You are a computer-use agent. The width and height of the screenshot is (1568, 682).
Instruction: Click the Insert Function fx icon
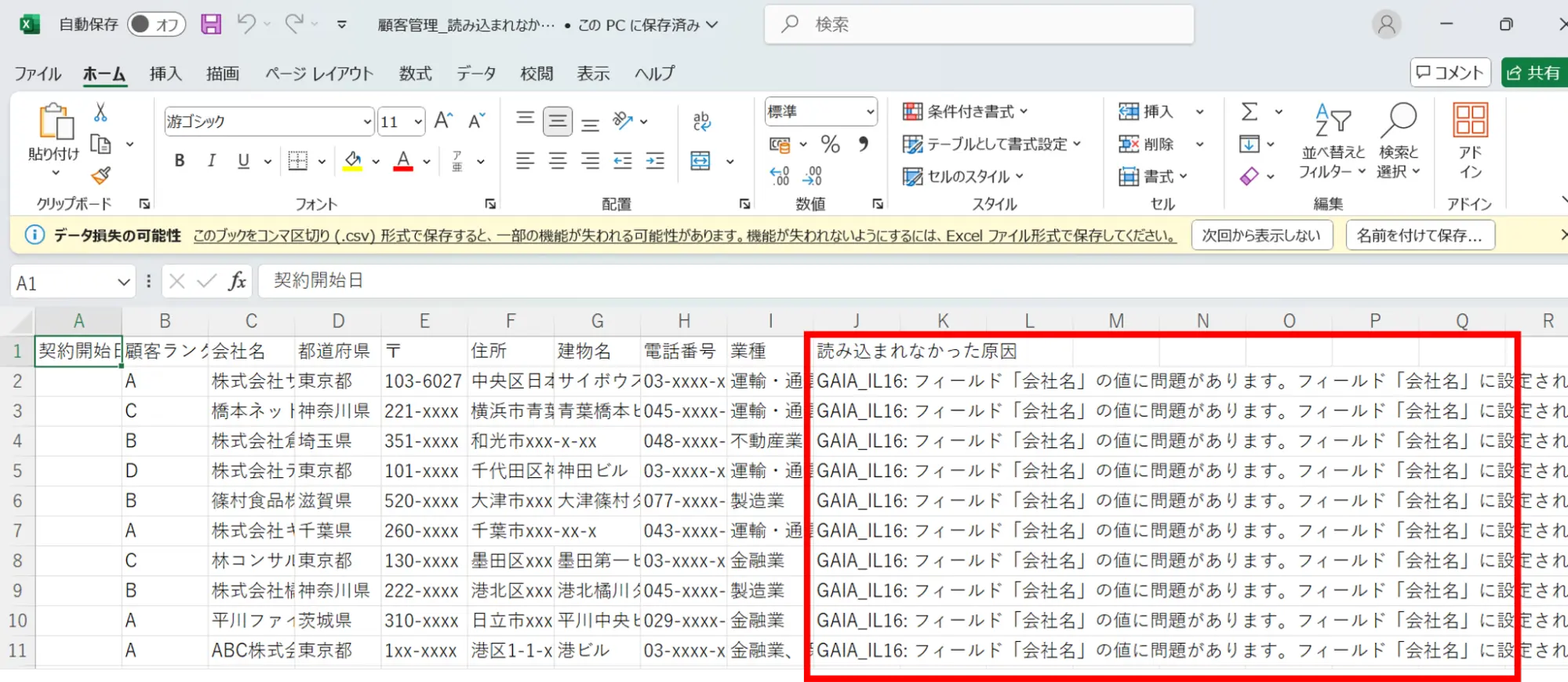237,281
